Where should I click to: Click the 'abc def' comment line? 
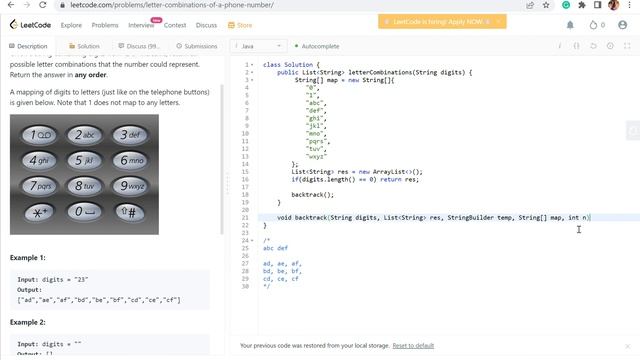[275, 248]
